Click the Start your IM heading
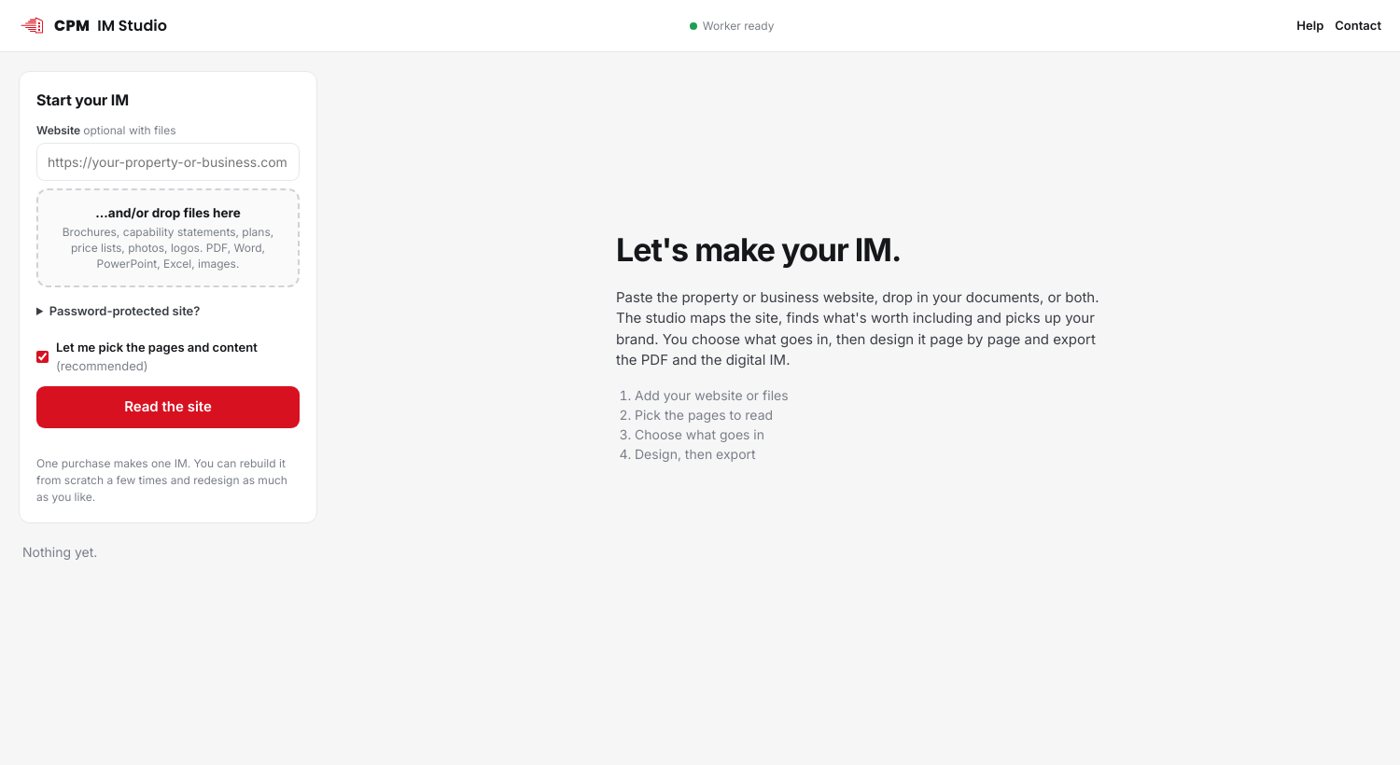This screenshot has width=1400, height=765. point(83,100)
